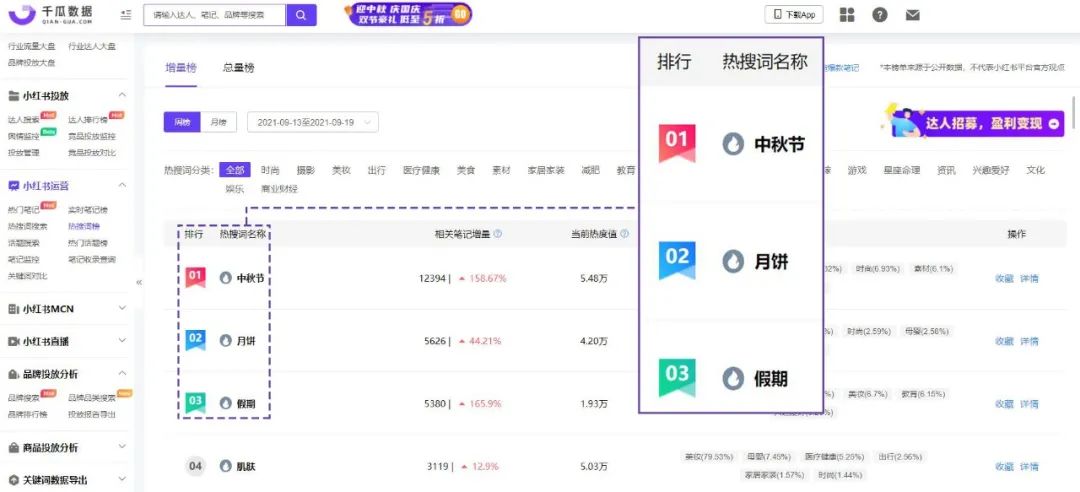
Task: Filter by the 出行 category
Action: [377, 170]
